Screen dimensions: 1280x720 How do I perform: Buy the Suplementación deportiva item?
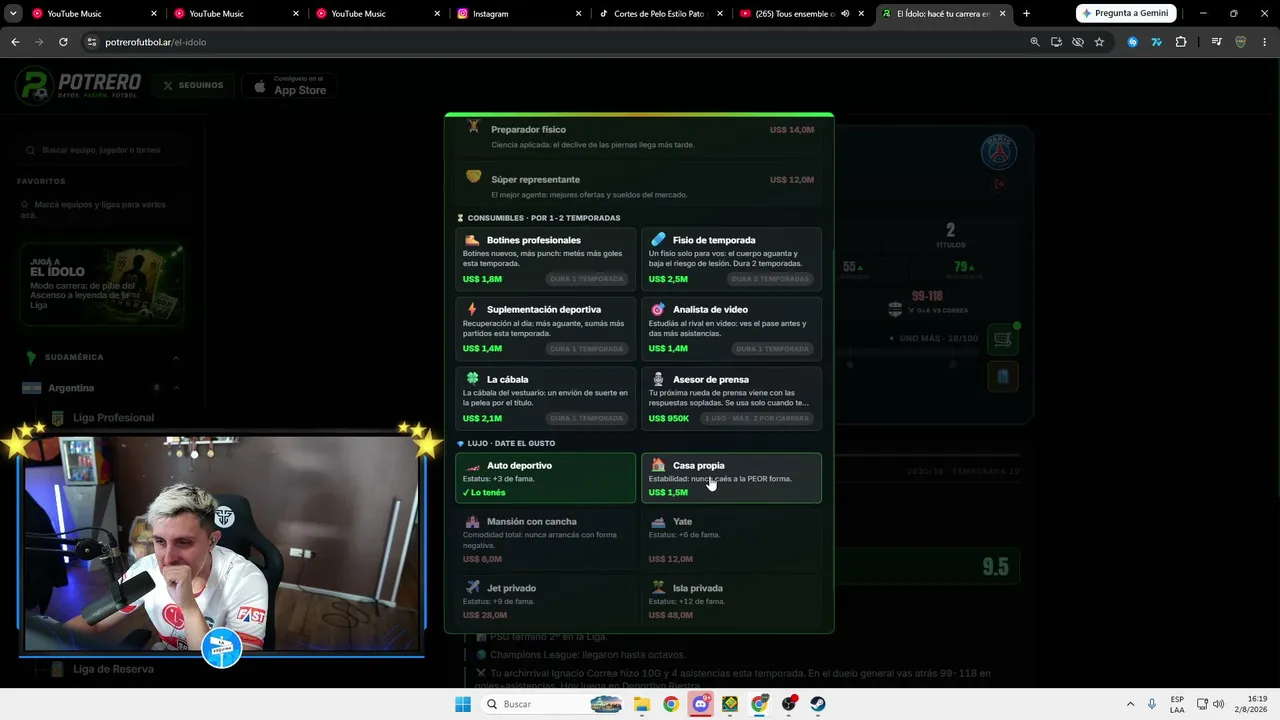(x=545, y=329)
